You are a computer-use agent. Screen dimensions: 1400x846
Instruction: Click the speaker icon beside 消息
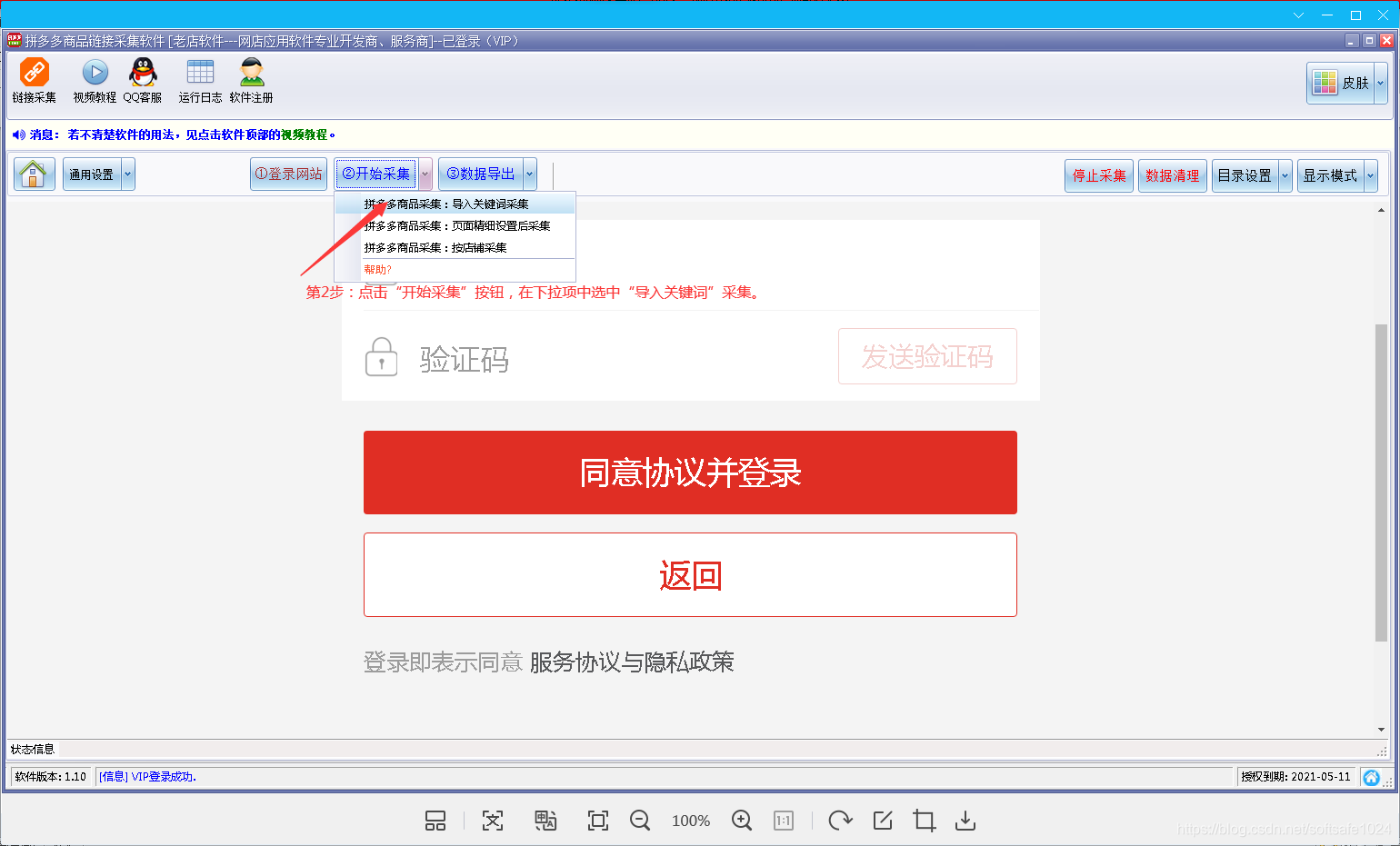(19, 134)
